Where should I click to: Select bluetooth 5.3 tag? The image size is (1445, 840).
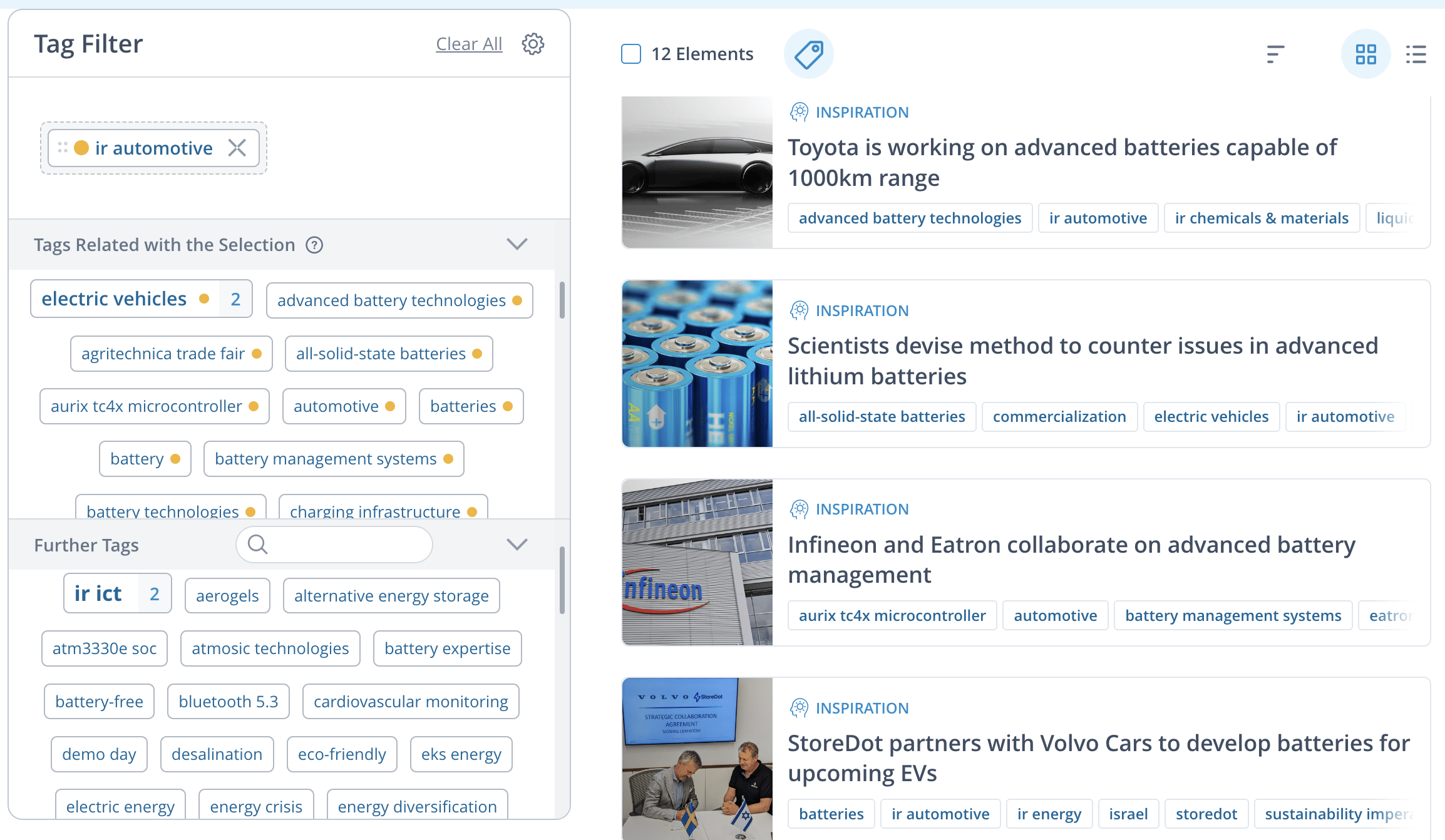229,702
